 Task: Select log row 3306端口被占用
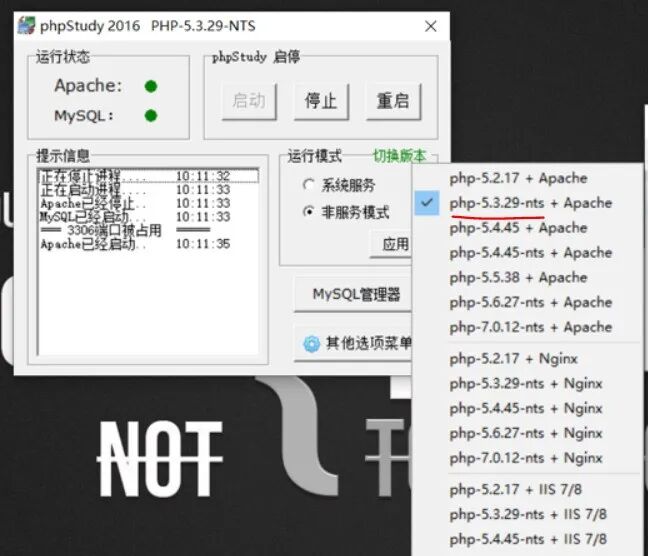pyautogui.click(x=148, y=230)
